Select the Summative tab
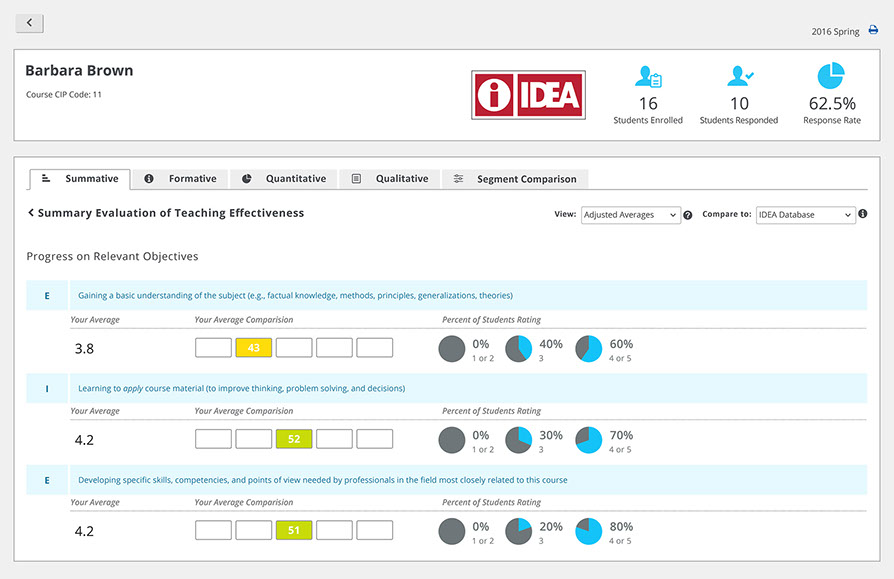Viewport: 894px width, 579px height. point(80,179)
